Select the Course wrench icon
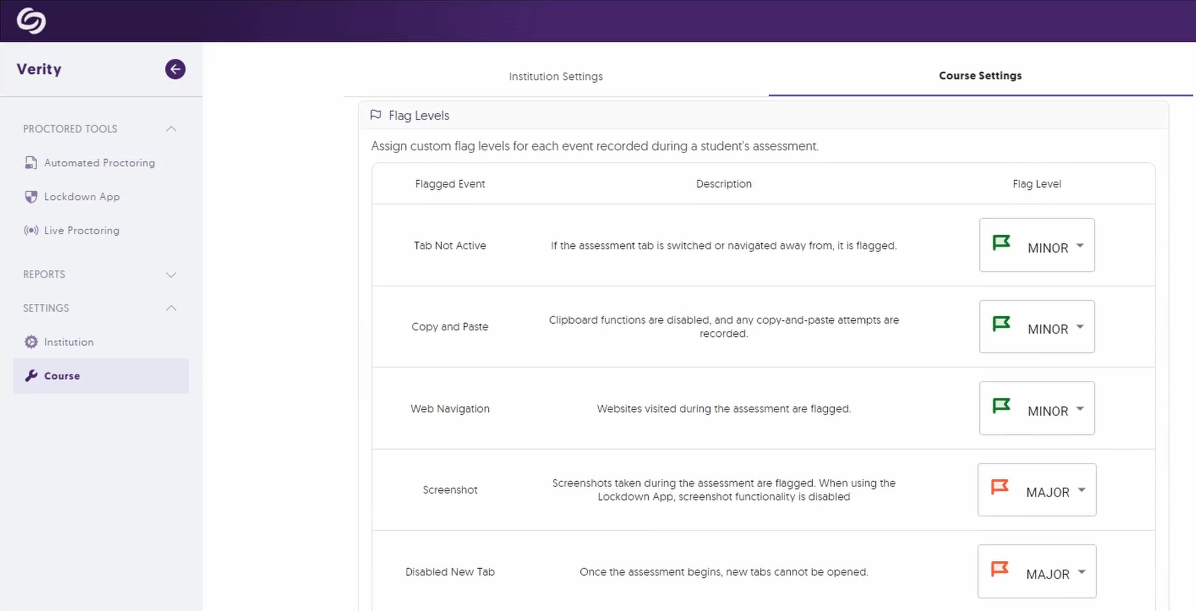This screenshot has height=611, width=1196. pos(31,375)
